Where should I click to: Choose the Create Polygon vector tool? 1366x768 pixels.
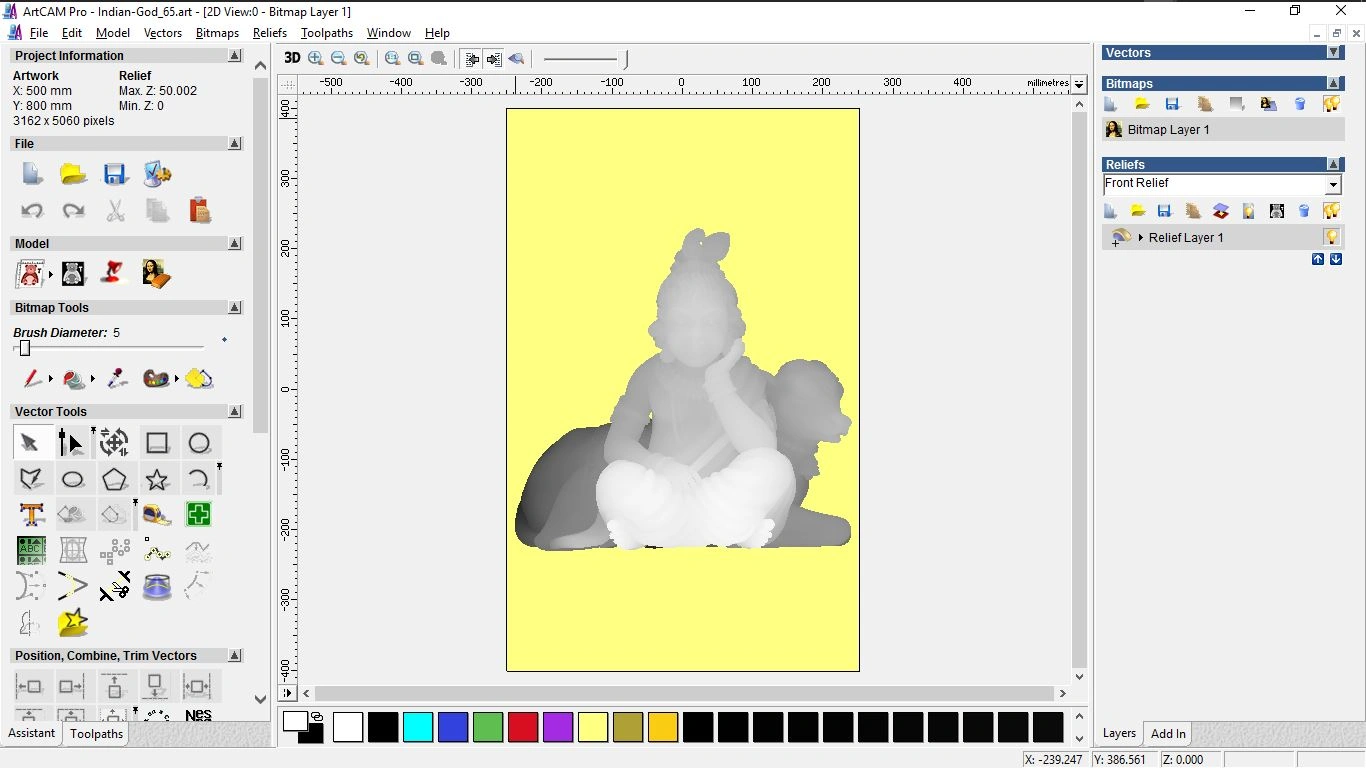(115, 479)
